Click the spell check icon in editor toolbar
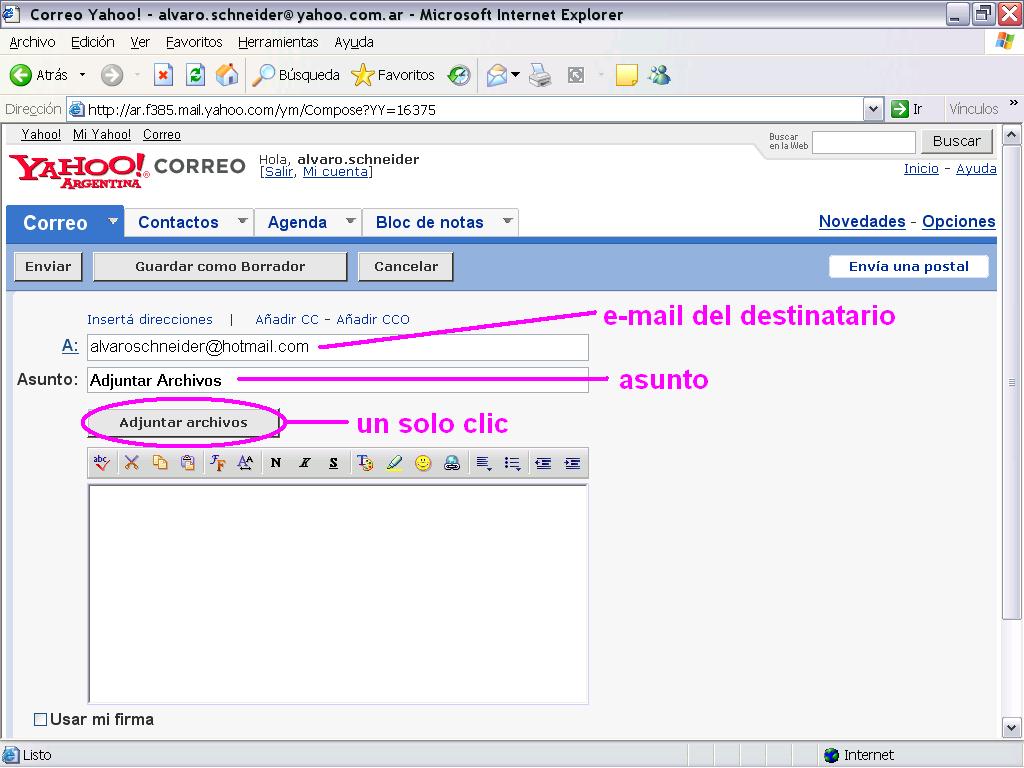This screenshot has width=1024, height=768. (101, 463)
